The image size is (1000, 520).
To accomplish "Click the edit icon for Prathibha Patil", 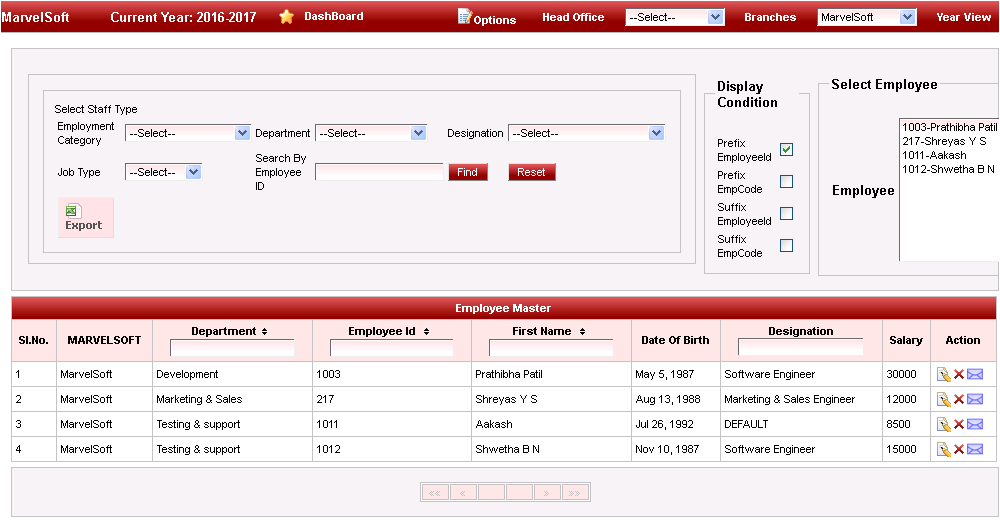I will pos(943,374).
